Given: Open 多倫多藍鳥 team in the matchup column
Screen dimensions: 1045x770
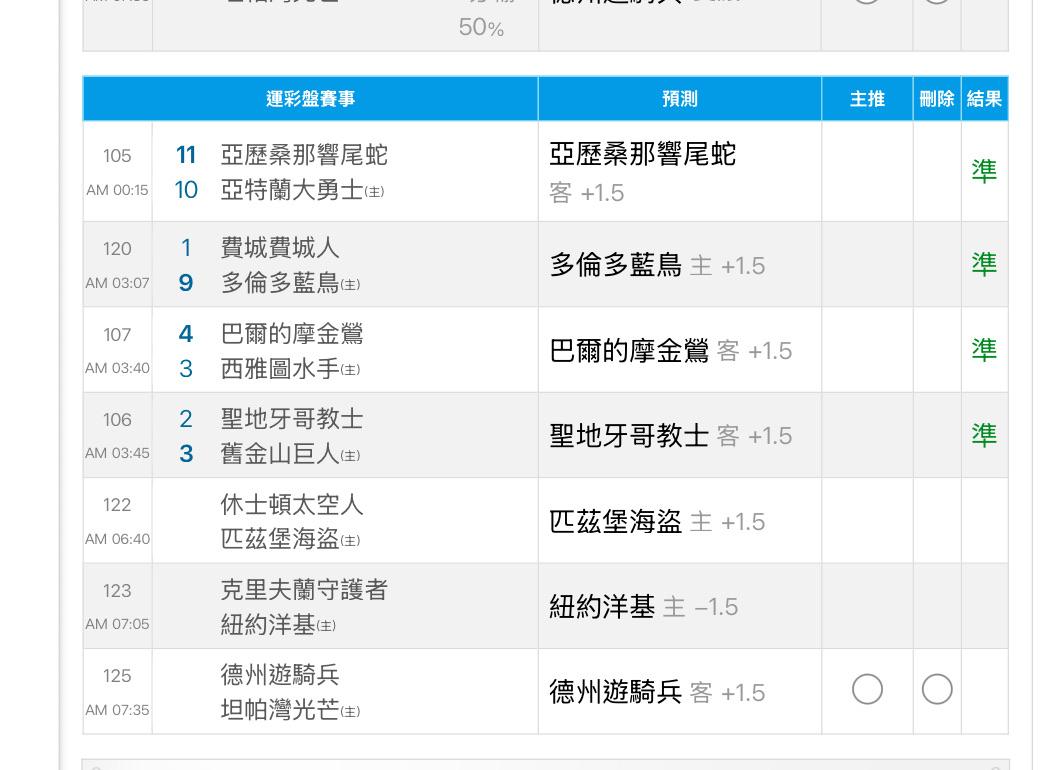Looking at the screenshot, I should coord(280,283).
